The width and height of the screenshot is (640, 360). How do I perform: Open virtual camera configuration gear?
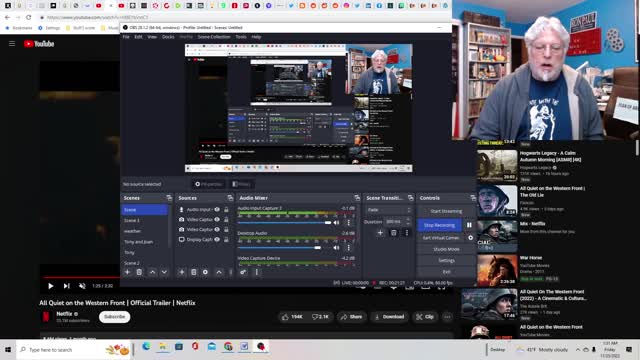471,238
